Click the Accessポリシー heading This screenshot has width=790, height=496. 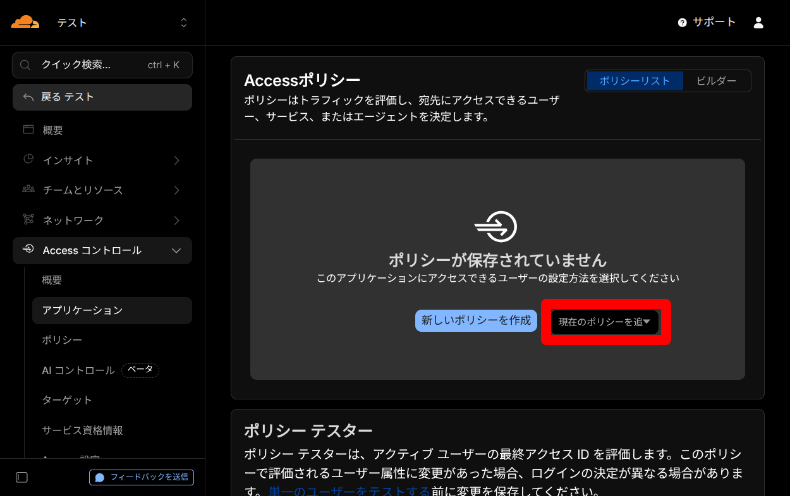pos(302,80)
